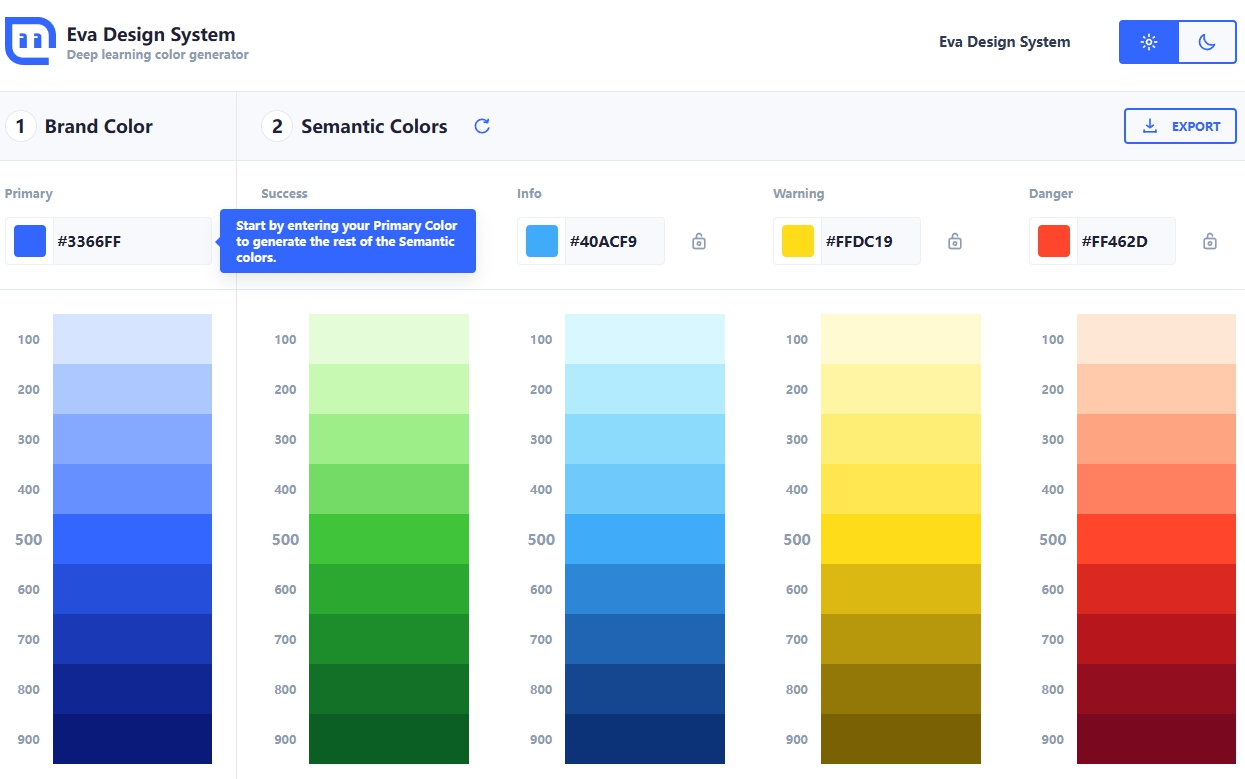1245x779 pixels.
Task: Select the Primary 300 shade block
Action: [x=132, y=439]
